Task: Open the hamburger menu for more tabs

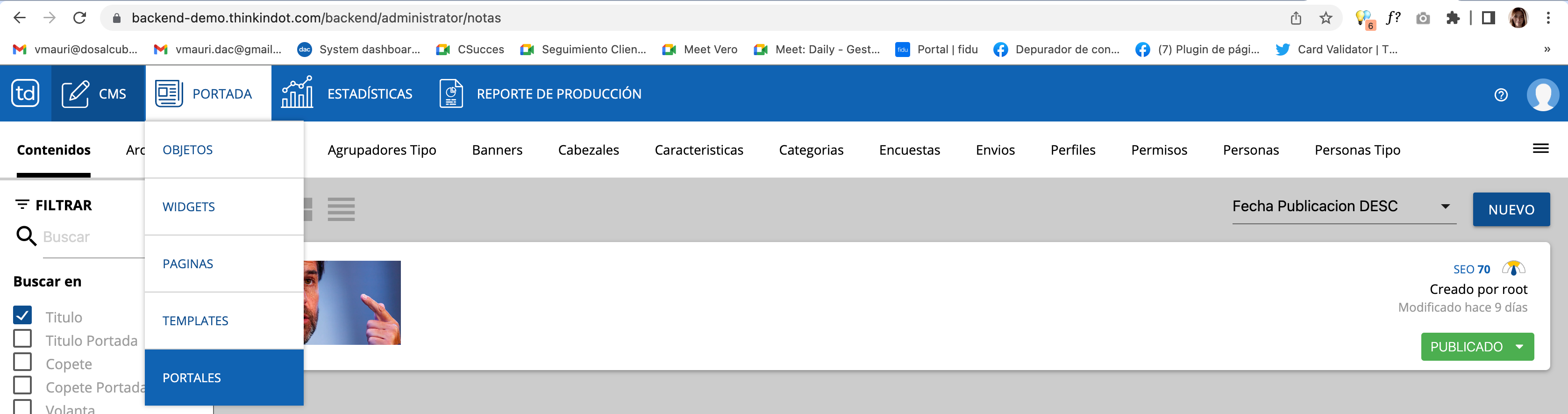Action: click(x=1540, y=149)
